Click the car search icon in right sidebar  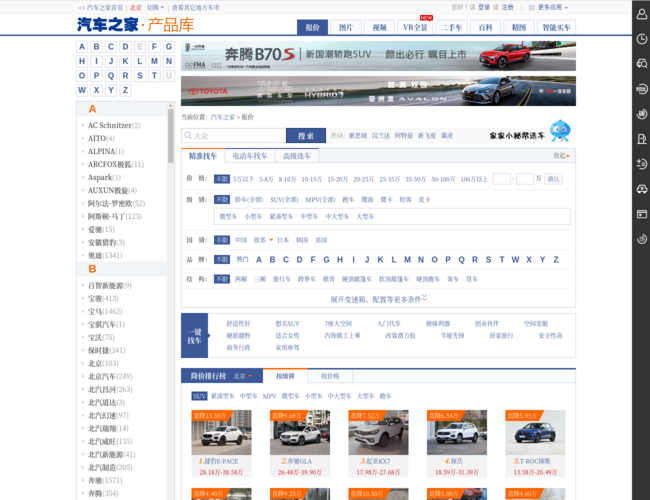tap(642, 63)
